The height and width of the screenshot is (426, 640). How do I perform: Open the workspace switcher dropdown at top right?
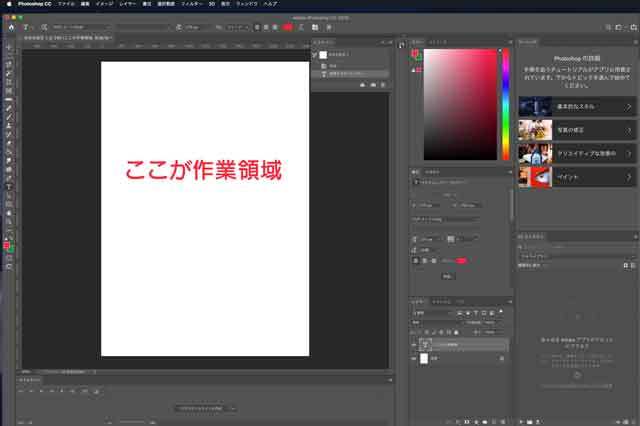click(620, 27)
